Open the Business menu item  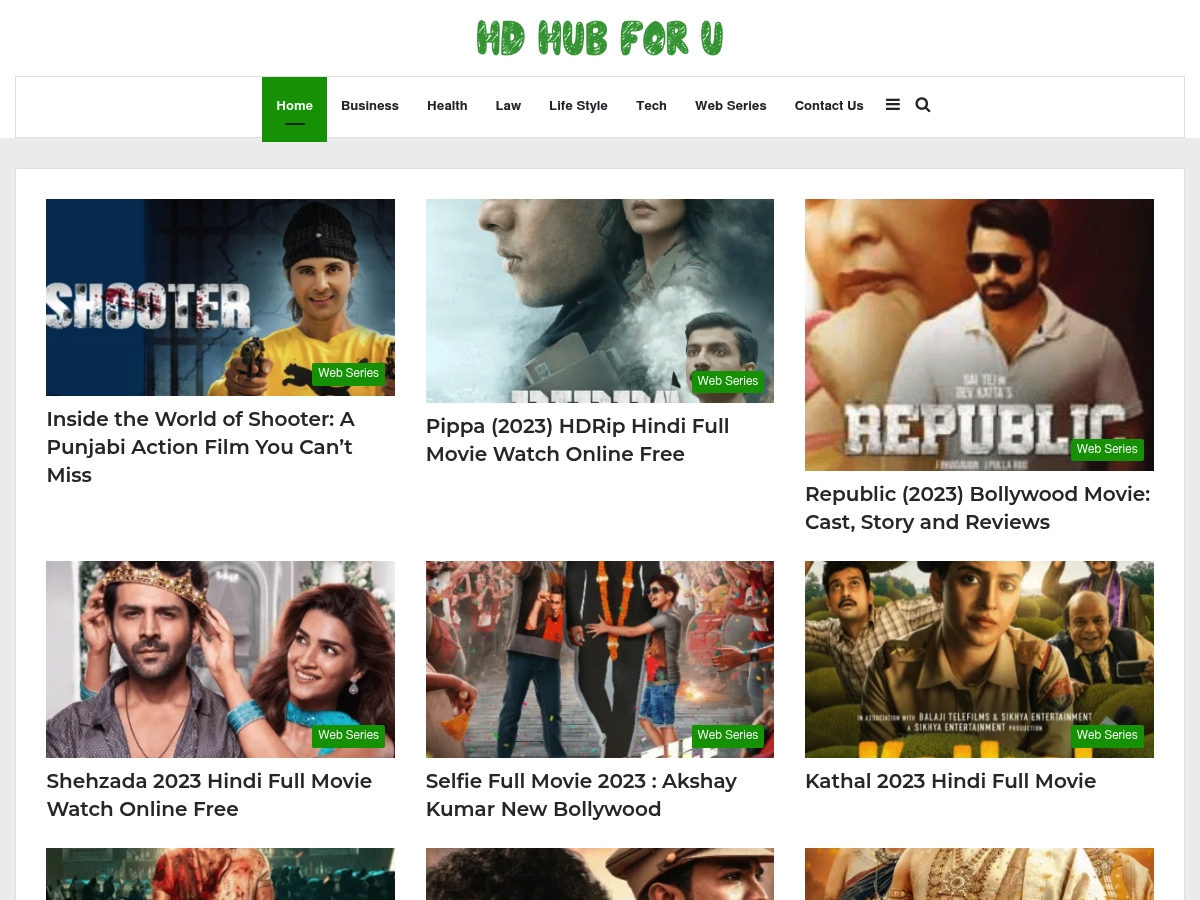point(370,106)
